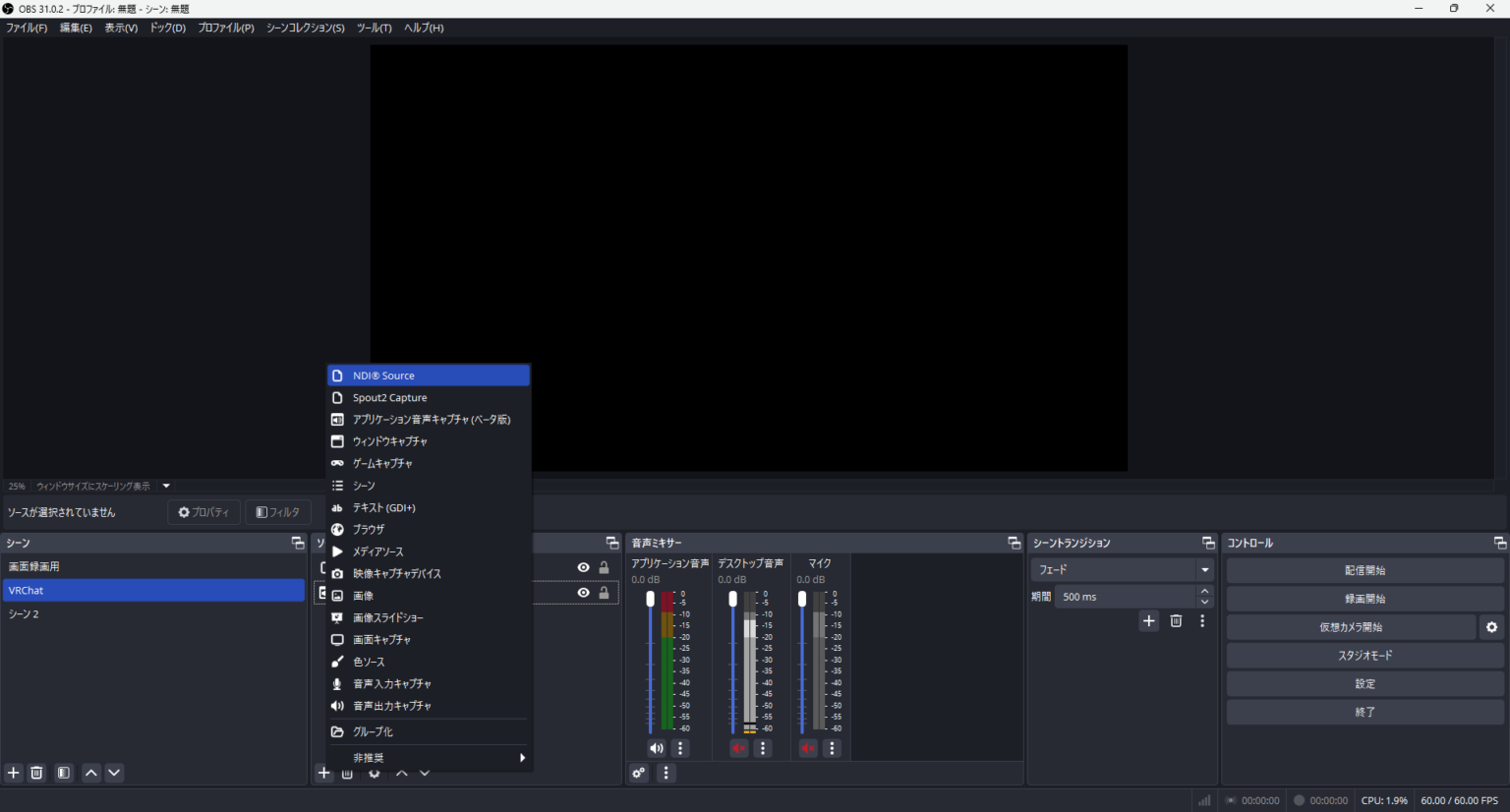
Task: Open source filters via the gear icon
Action: point(374,773)
